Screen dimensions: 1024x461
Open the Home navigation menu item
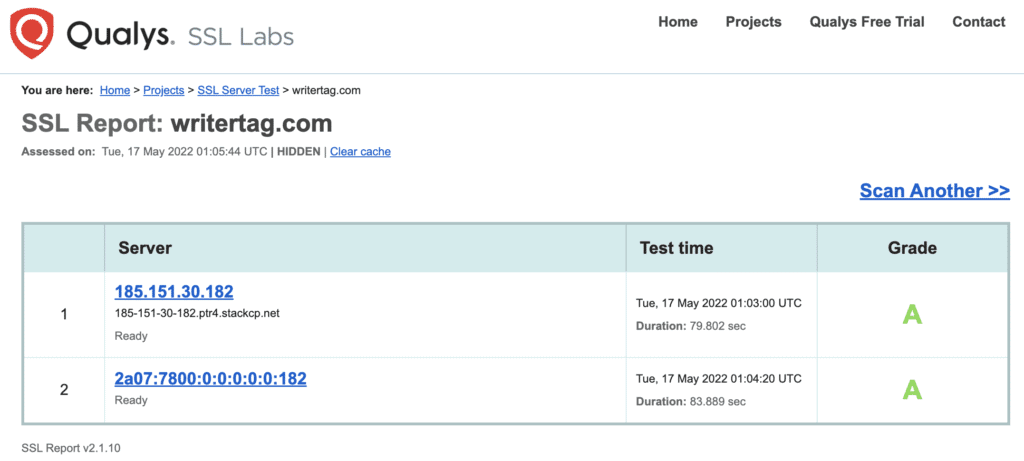click(x=677, y=22)
